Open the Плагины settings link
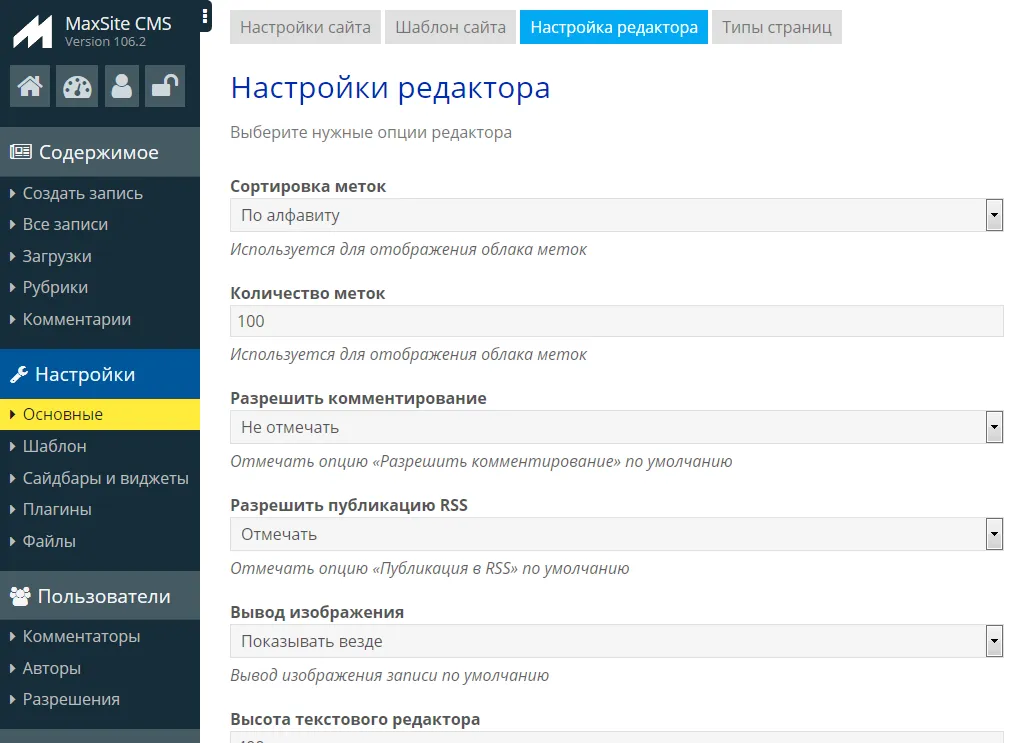The width and height of the screenshot is (1024, 743). [x=57, y=509]
